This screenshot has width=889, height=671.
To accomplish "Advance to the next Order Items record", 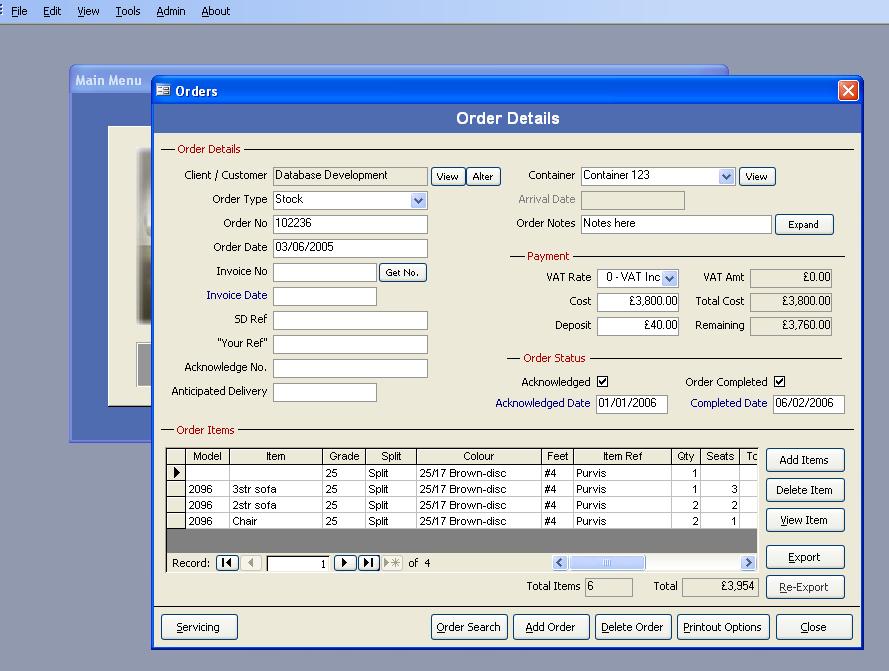I will [344, 562].
